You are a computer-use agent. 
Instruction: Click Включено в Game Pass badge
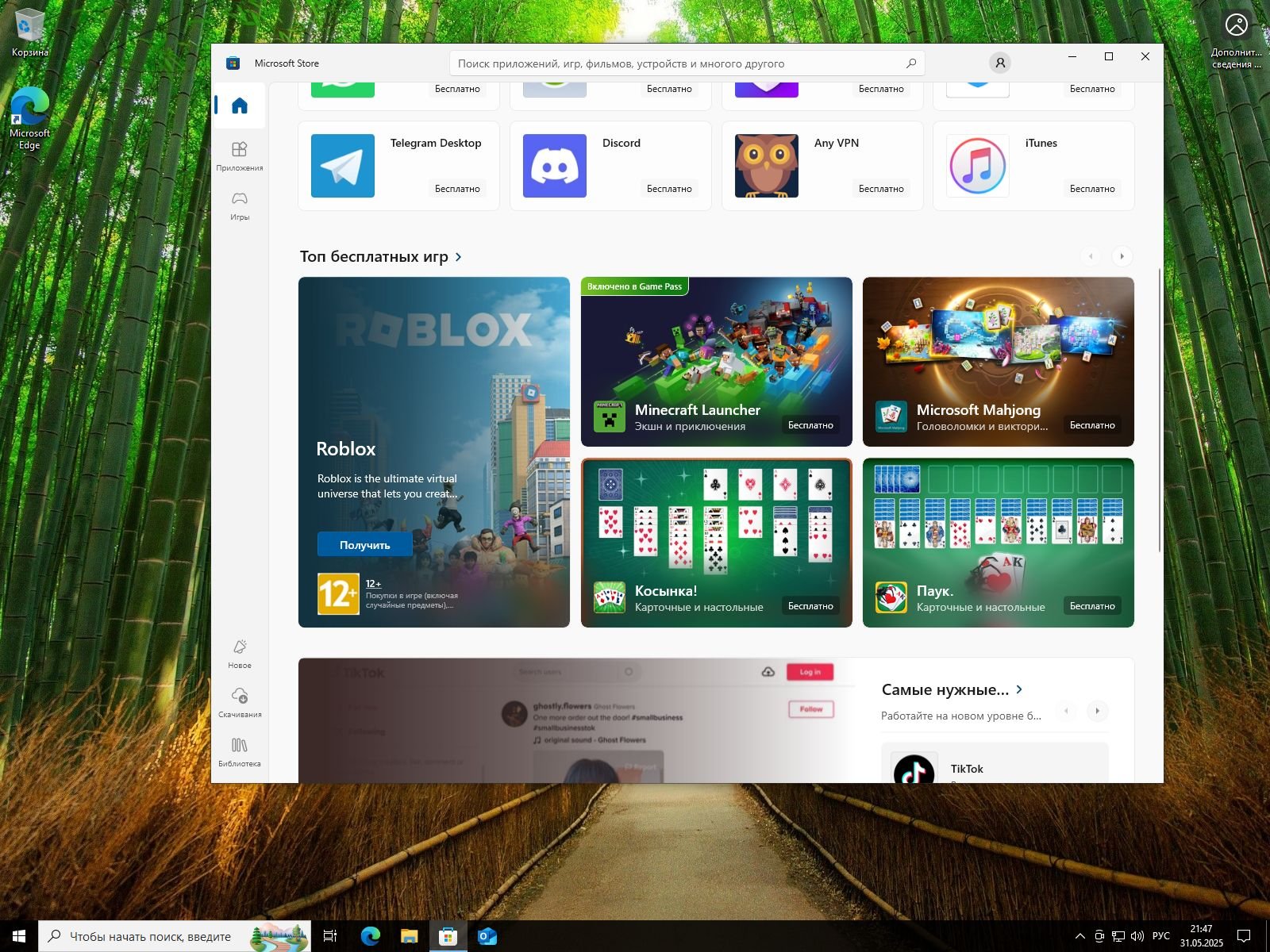pyautogui.click(x=634, y=286)
